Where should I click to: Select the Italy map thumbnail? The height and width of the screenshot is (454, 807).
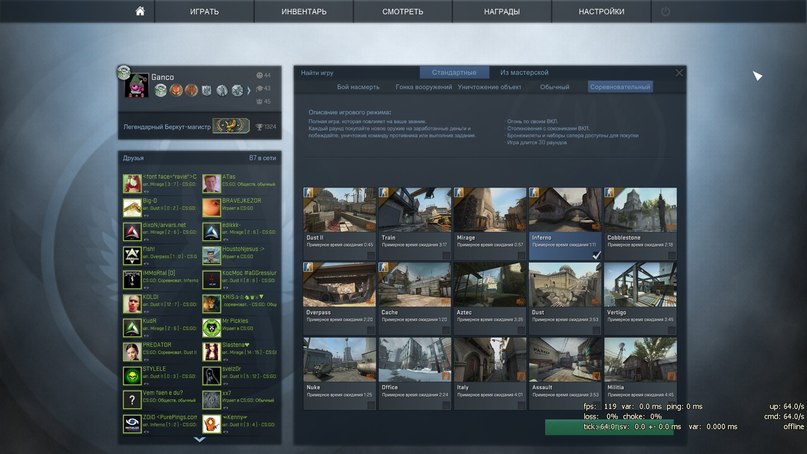(489, 360)
